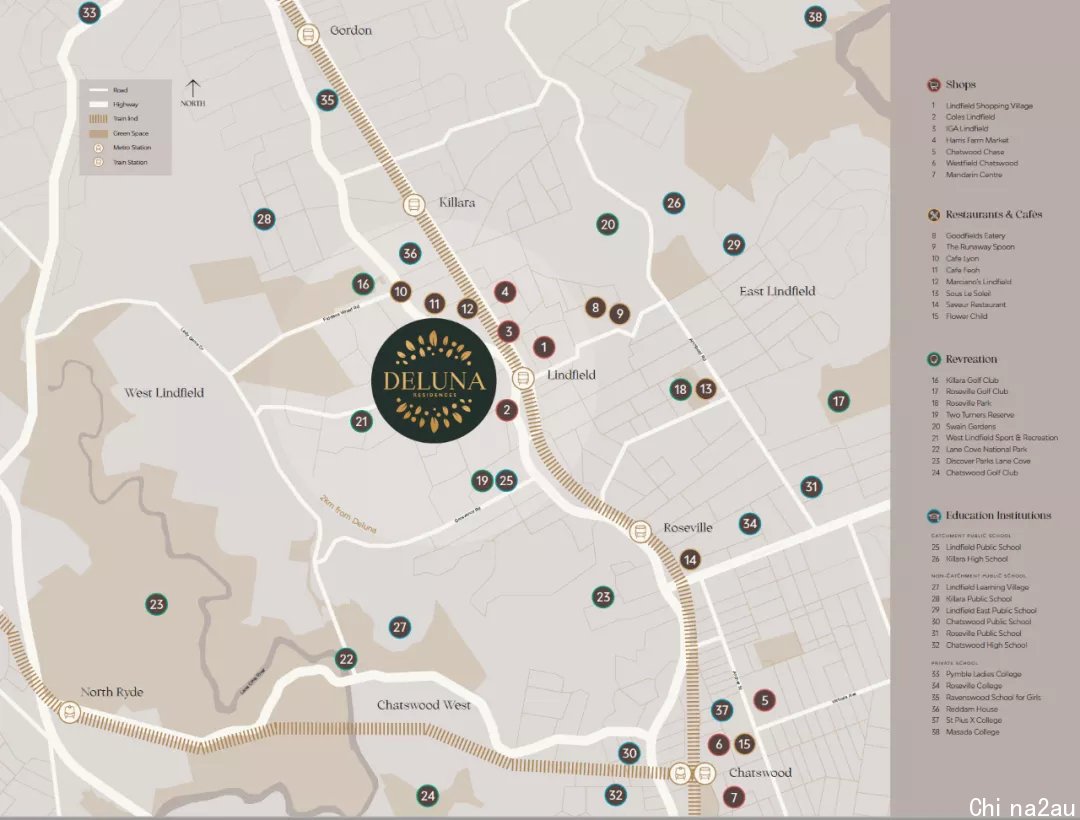Select green recreation marker 16

363,283
